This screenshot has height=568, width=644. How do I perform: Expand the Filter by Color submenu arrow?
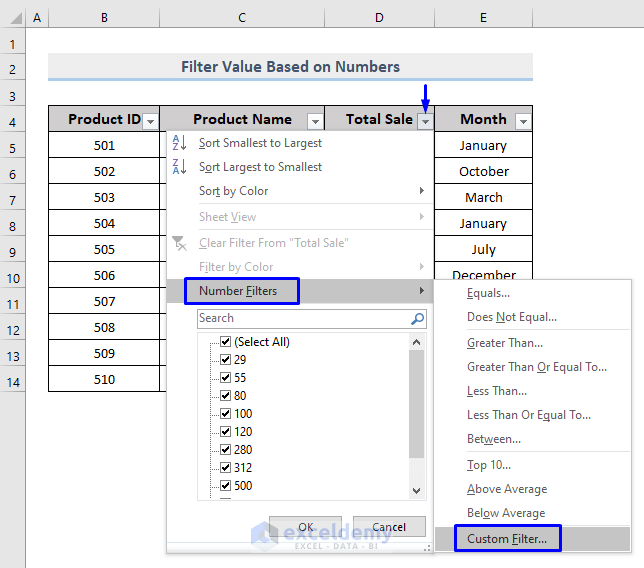422,267
